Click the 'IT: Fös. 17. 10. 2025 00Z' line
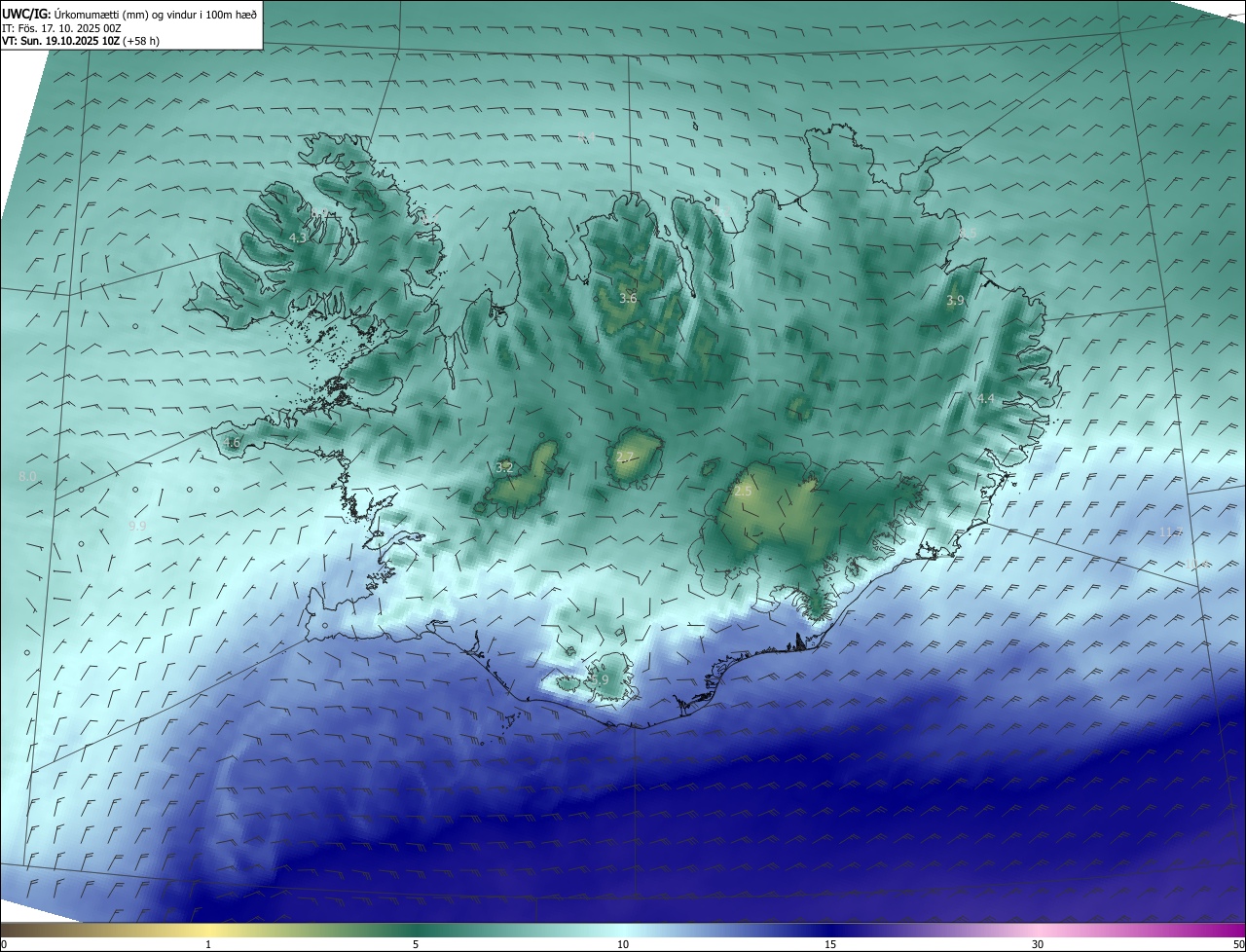1246x952 pixels. coord(61,27)
